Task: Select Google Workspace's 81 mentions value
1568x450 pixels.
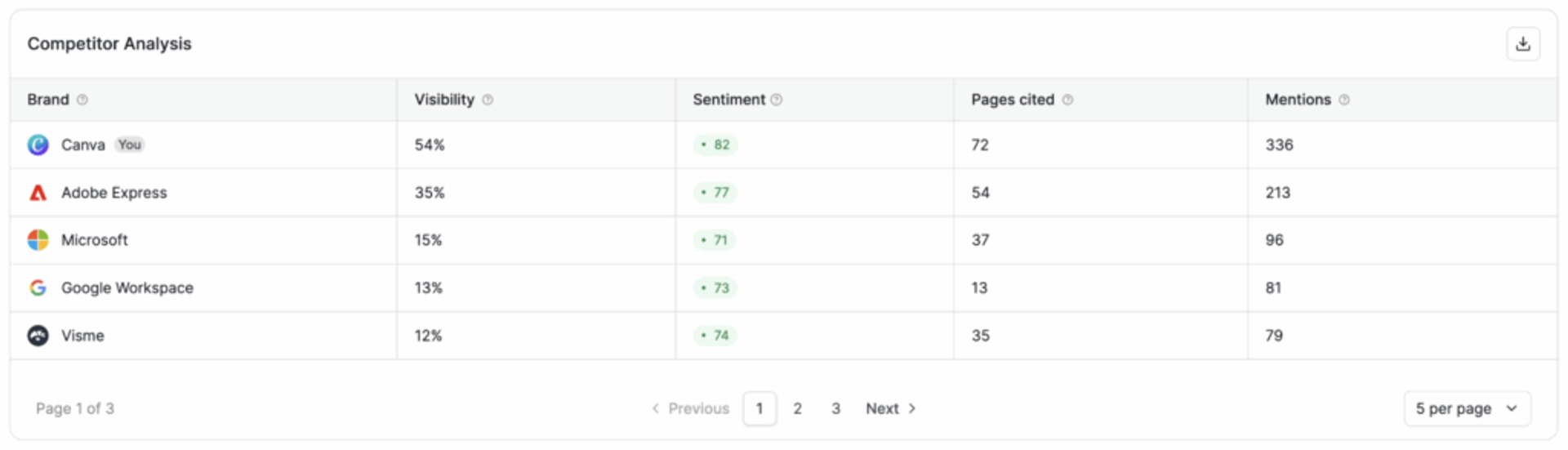Action: [1273, 287]
